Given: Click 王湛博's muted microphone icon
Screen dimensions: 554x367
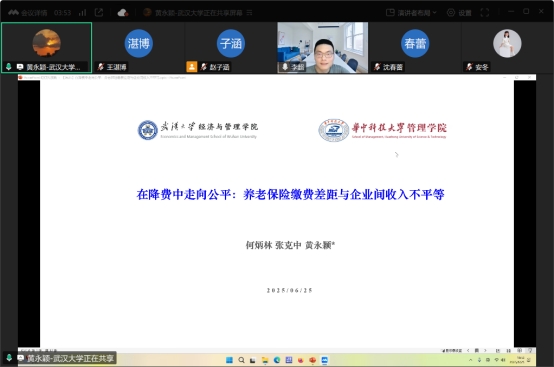Looking at the screenshot, I should coord(101,66).
